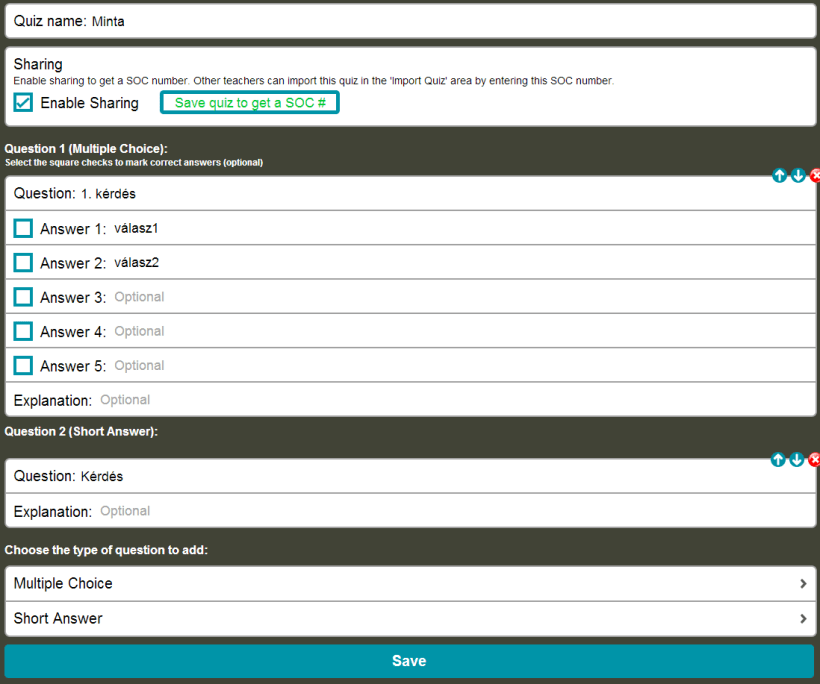Mark Answer 1 'válasz1' as correct
This screenshot has width=820, height=684.
tap(22, 228)
